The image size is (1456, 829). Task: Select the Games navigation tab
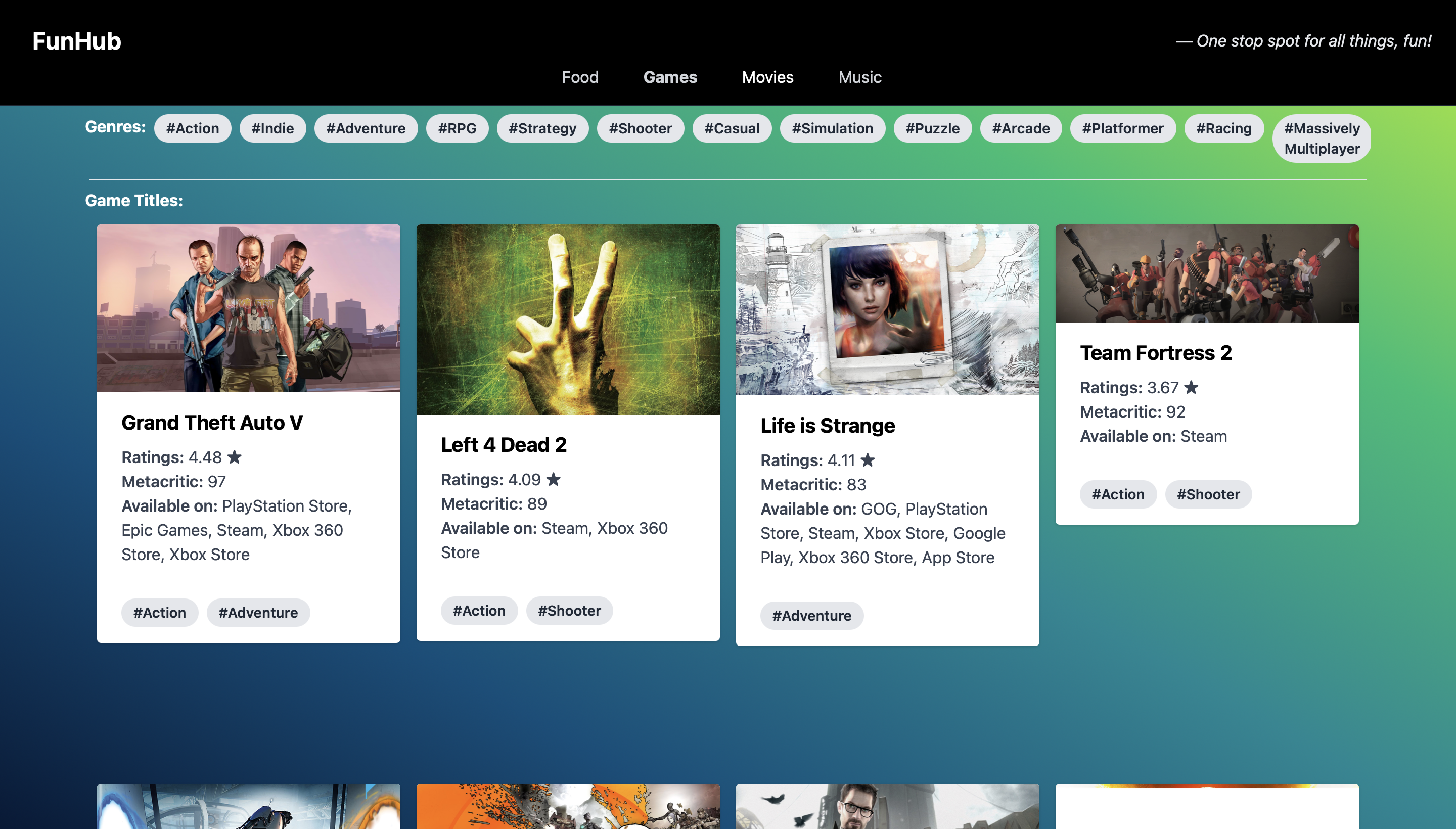pos(670,77)
